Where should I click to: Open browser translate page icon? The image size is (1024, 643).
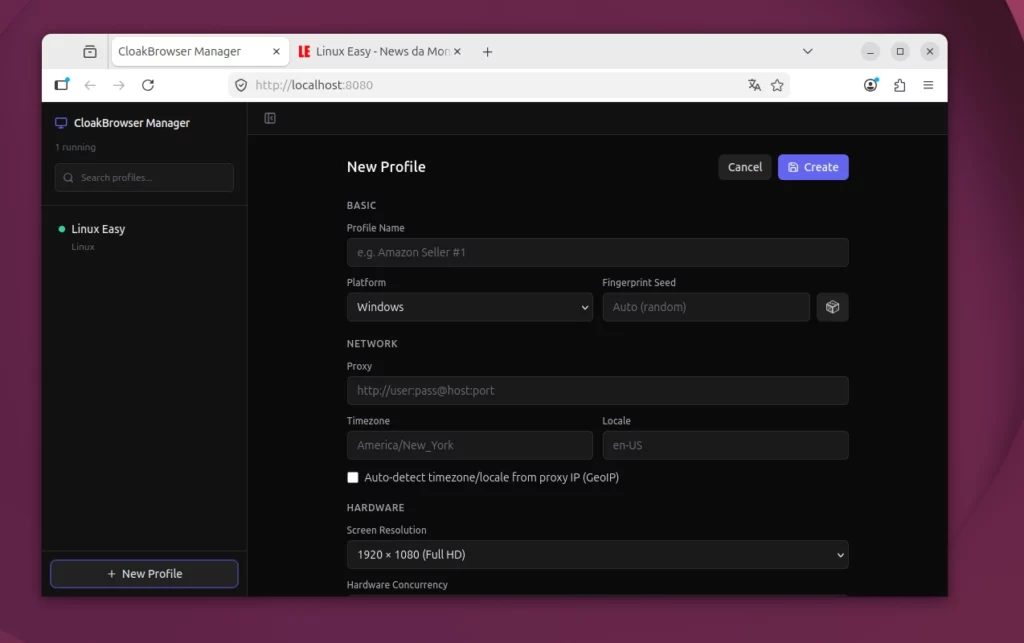coord(754,85)
